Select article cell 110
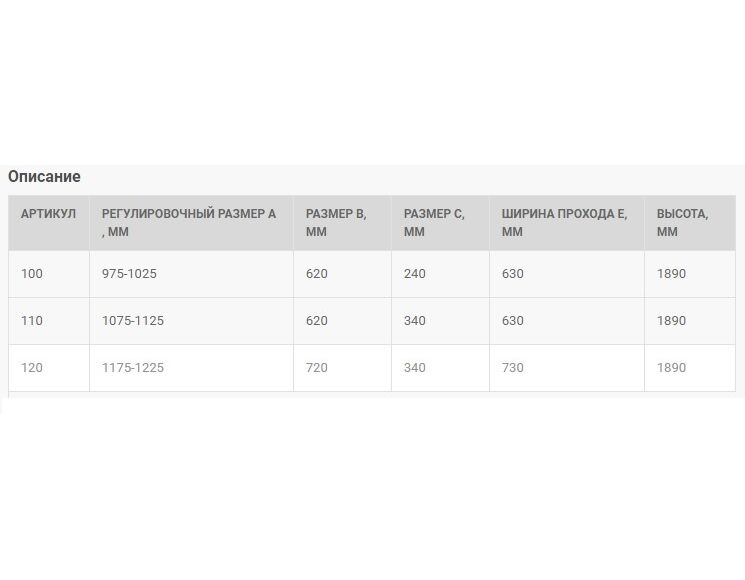 click(x=48, y=321)
